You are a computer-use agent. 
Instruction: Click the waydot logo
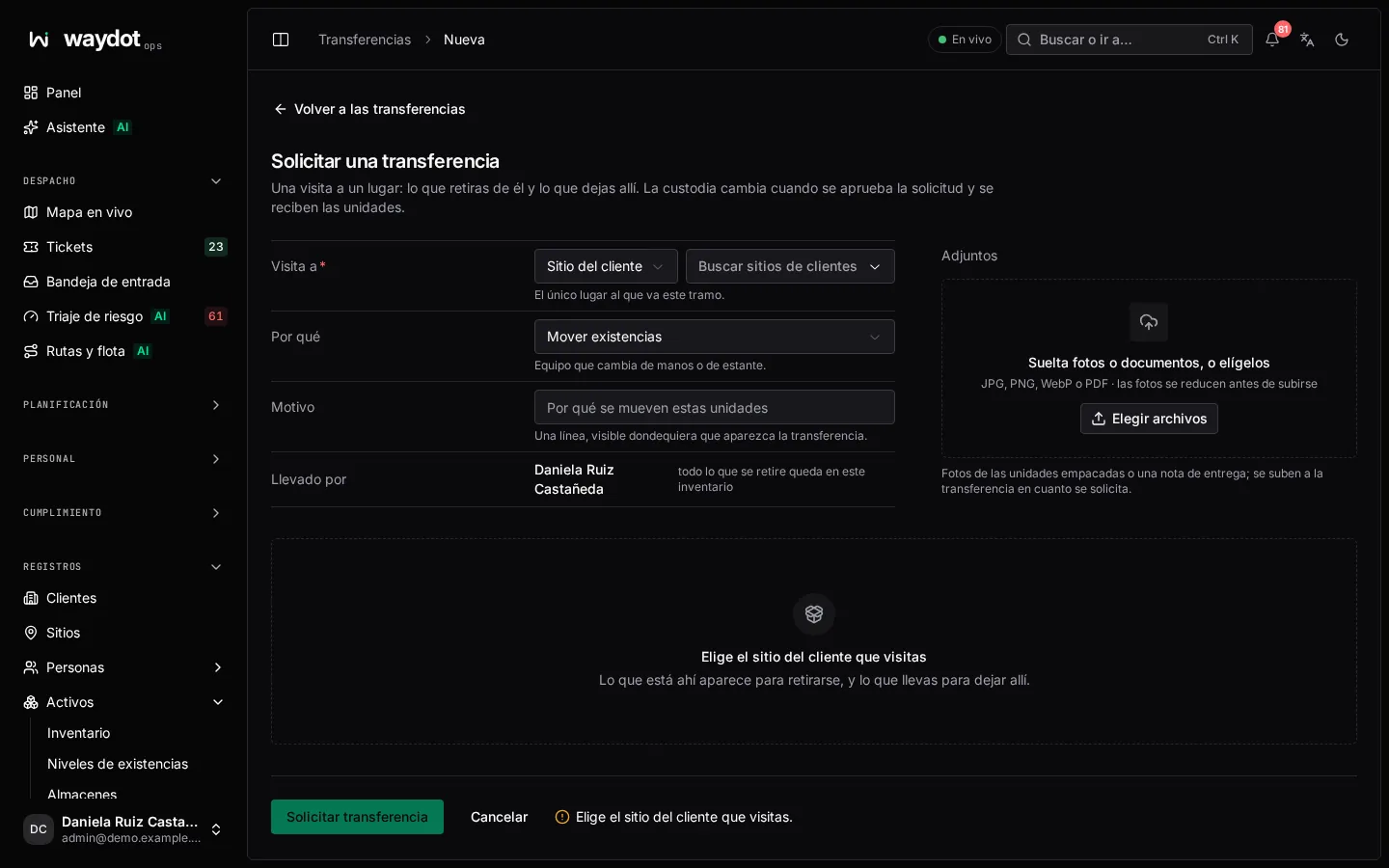pos(95,40)
